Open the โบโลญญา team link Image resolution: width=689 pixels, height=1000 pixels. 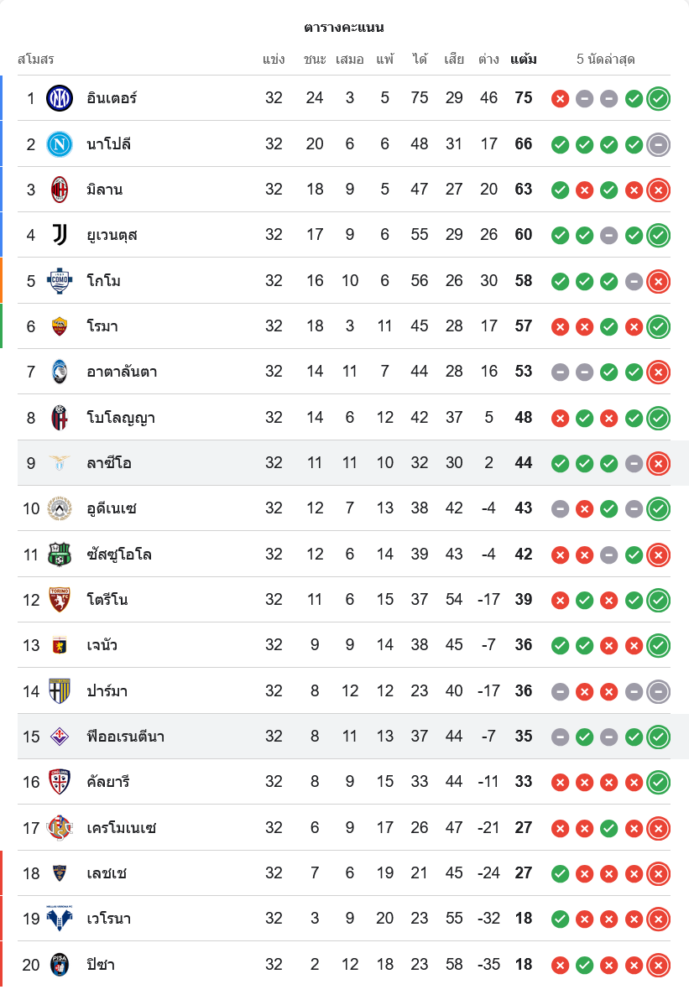pos(120,418)
